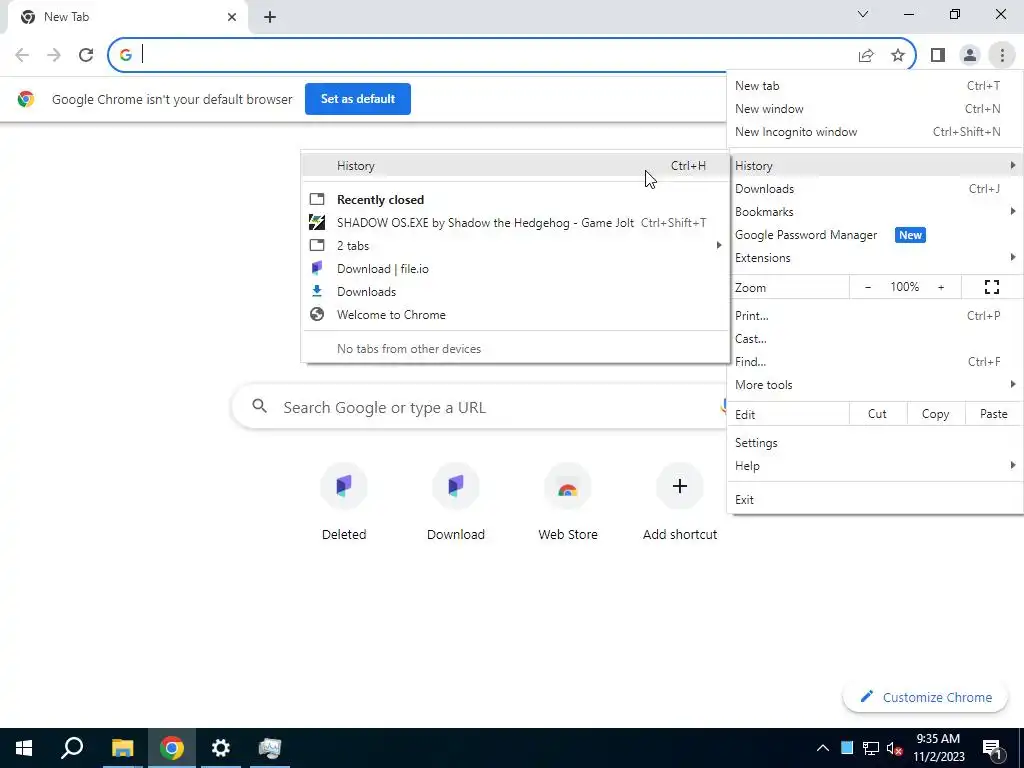Reopen Download | file.io page
Viewport: 1024px width, 768px height.
515,268
